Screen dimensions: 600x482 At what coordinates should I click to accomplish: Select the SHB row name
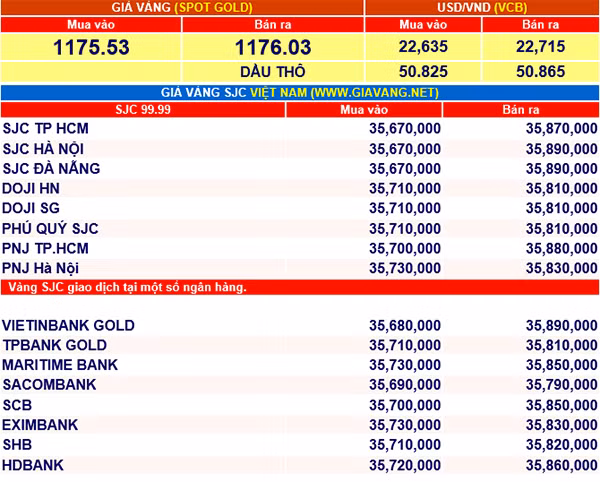click(x=17, y=445)
